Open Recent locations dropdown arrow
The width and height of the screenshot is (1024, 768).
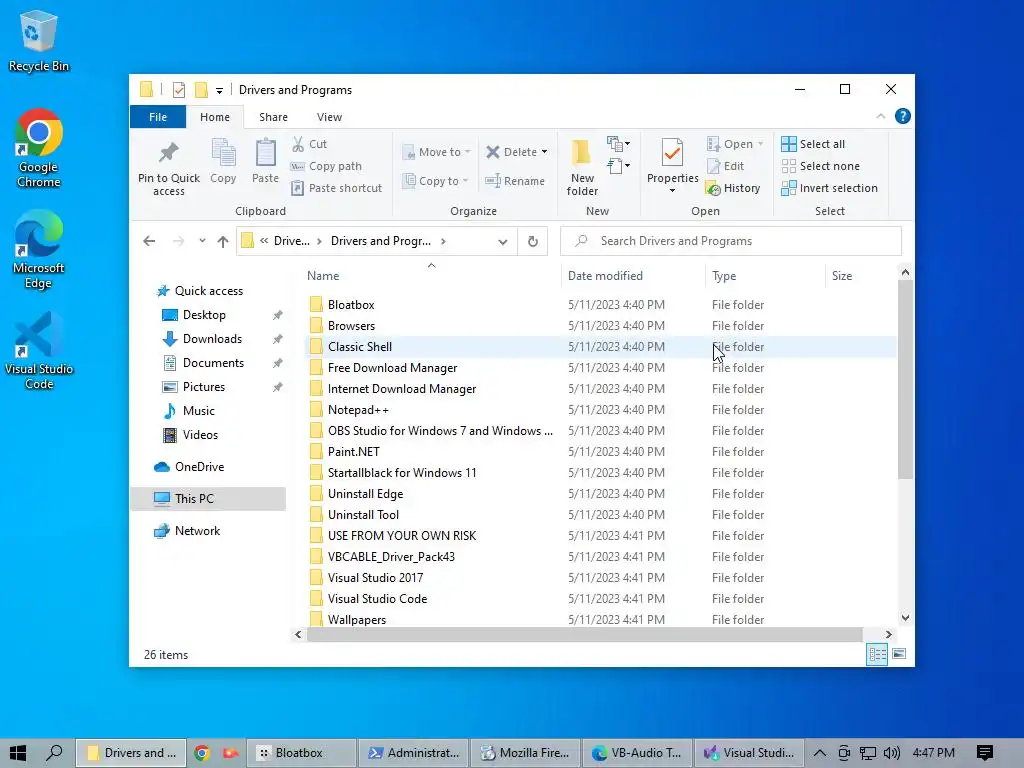[x=202, y=241]
